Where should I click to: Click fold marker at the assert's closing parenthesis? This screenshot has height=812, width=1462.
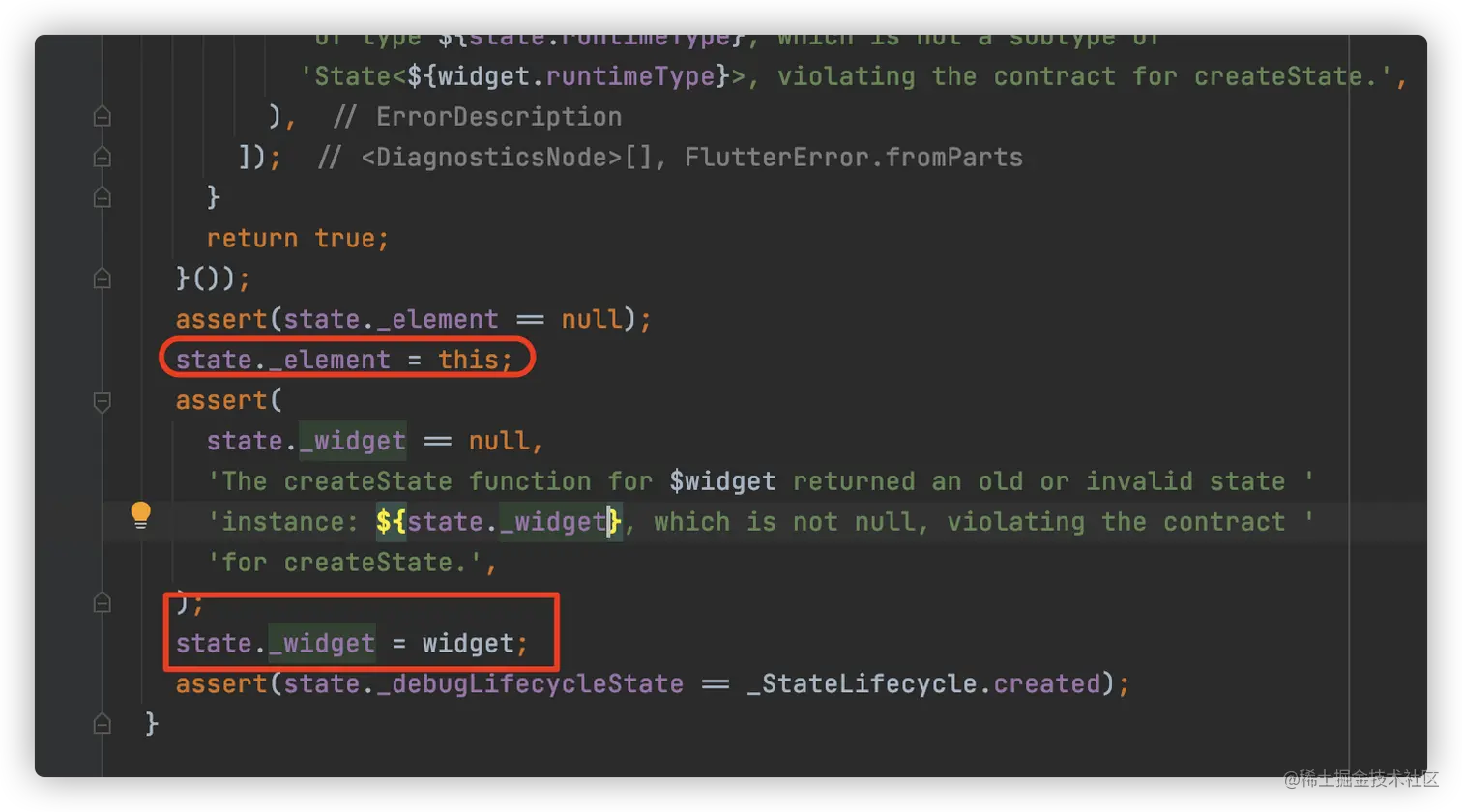(x=102, y=603)
